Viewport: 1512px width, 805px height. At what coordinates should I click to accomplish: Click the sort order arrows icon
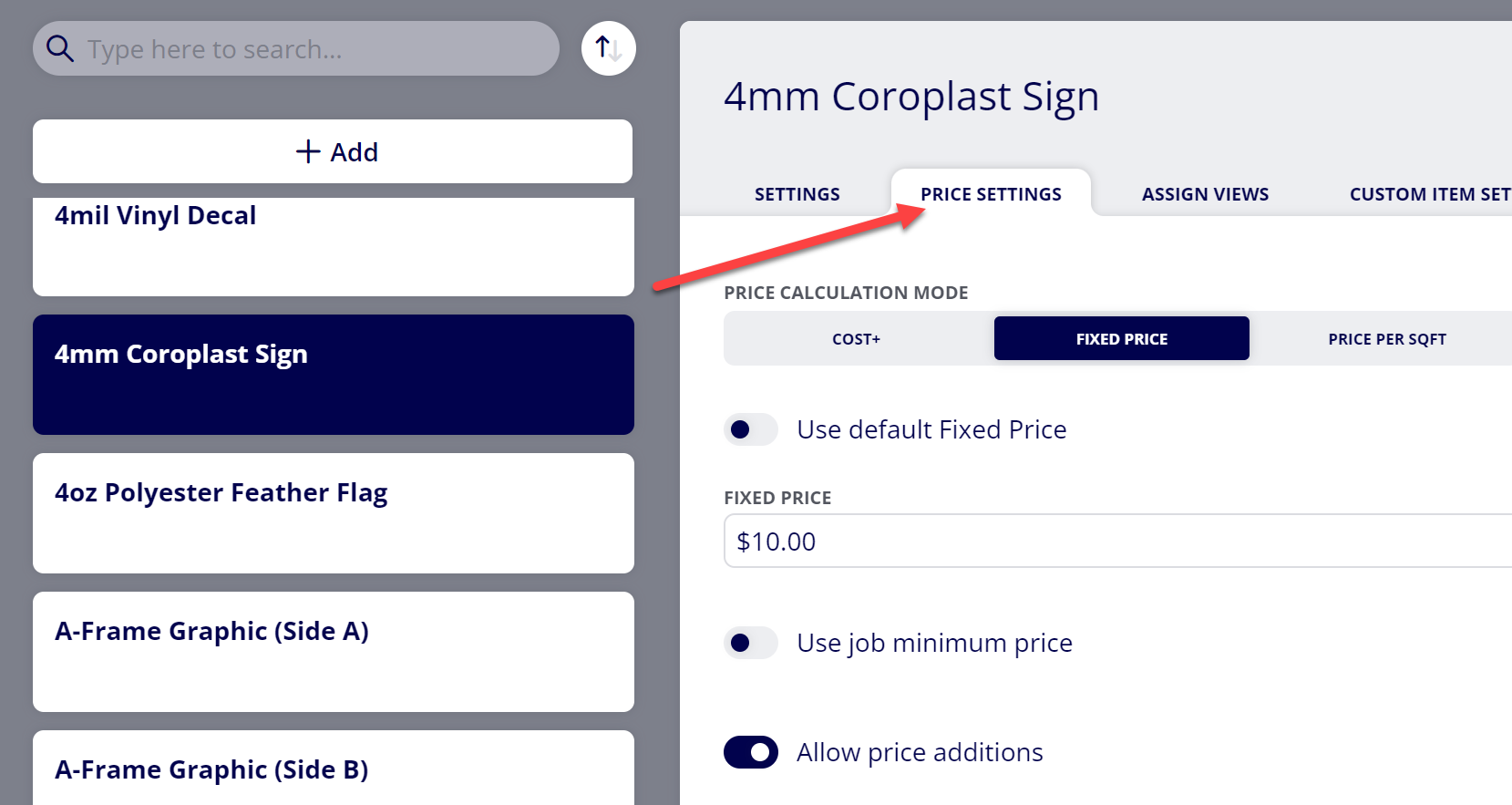pos(609,48)
